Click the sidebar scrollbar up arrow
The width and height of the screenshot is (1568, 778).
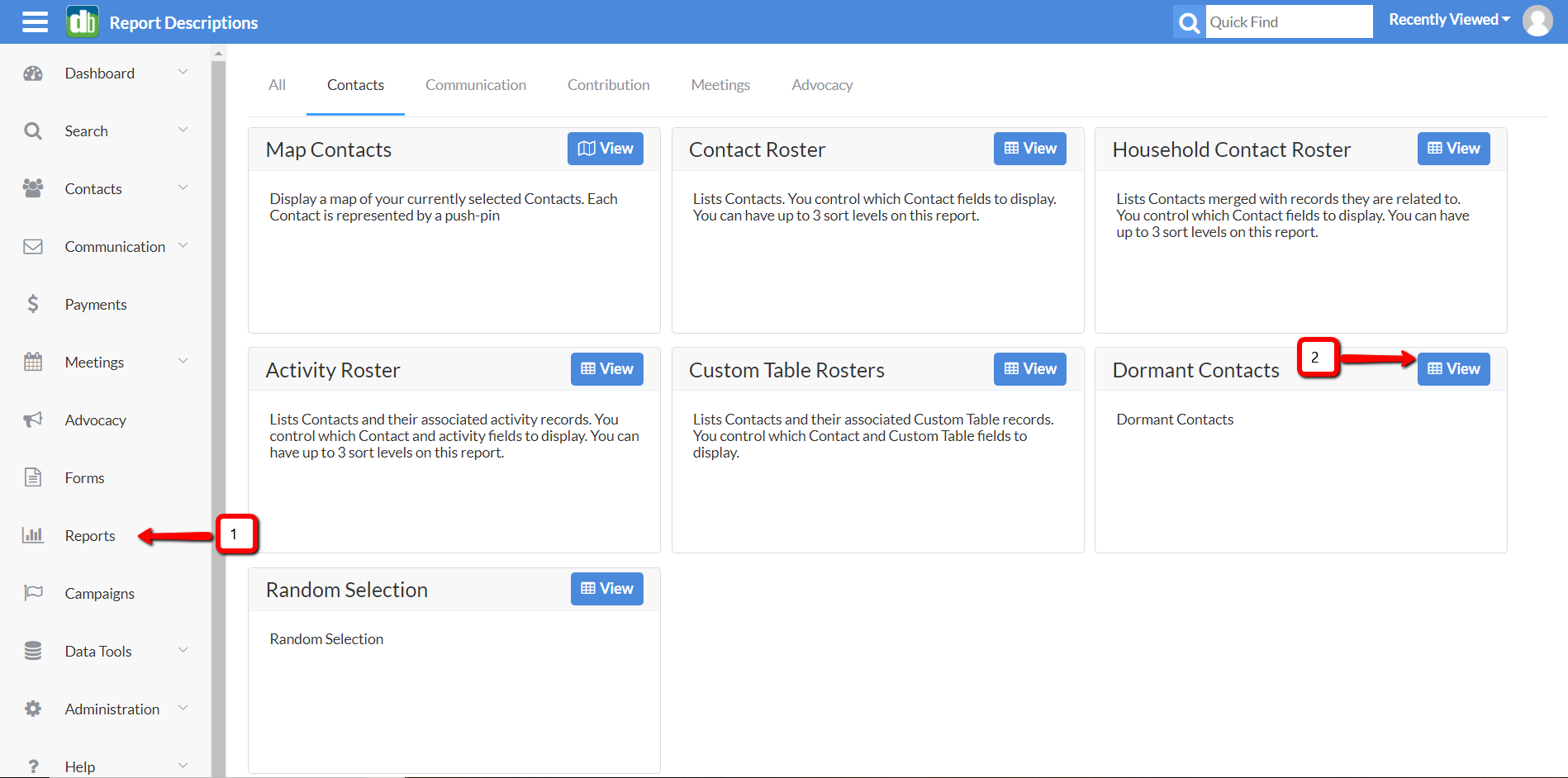(x=218, y=53)
